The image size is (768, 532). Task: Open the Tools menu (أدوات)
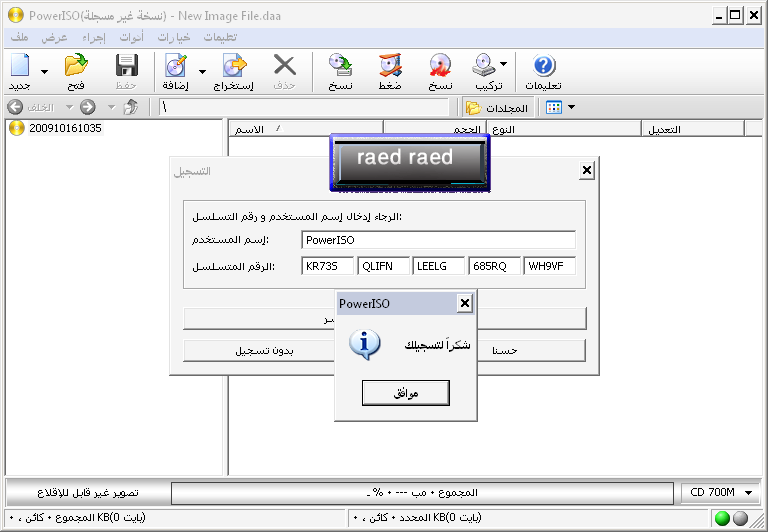[x=130, y=37]
